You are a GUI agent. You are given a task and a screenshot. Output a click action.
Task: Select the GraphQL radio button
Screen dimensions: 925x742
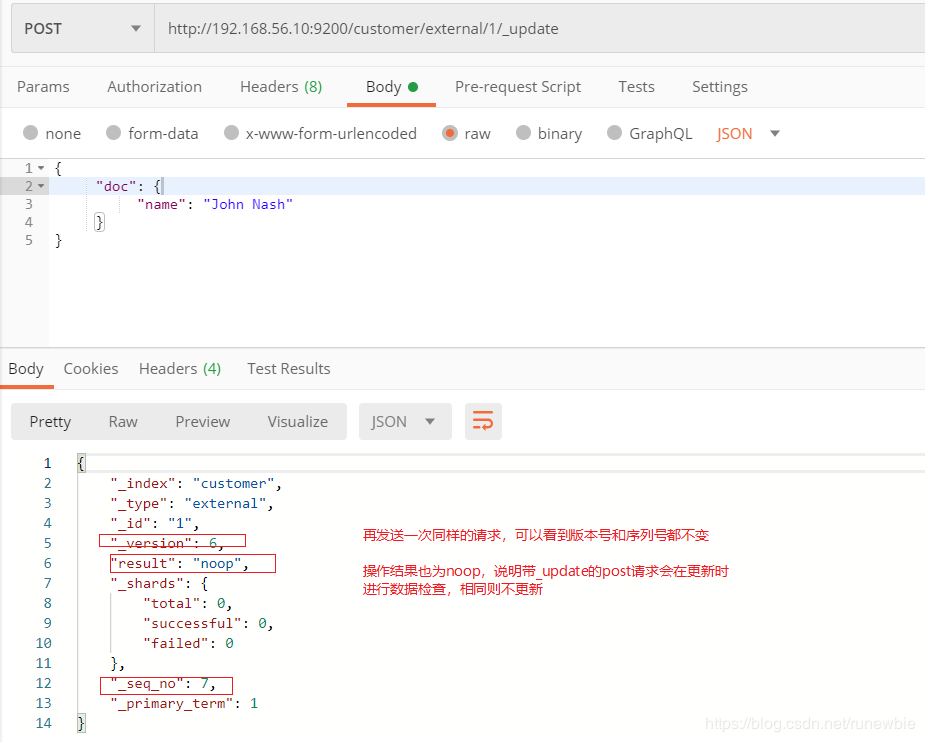(614, 133)
